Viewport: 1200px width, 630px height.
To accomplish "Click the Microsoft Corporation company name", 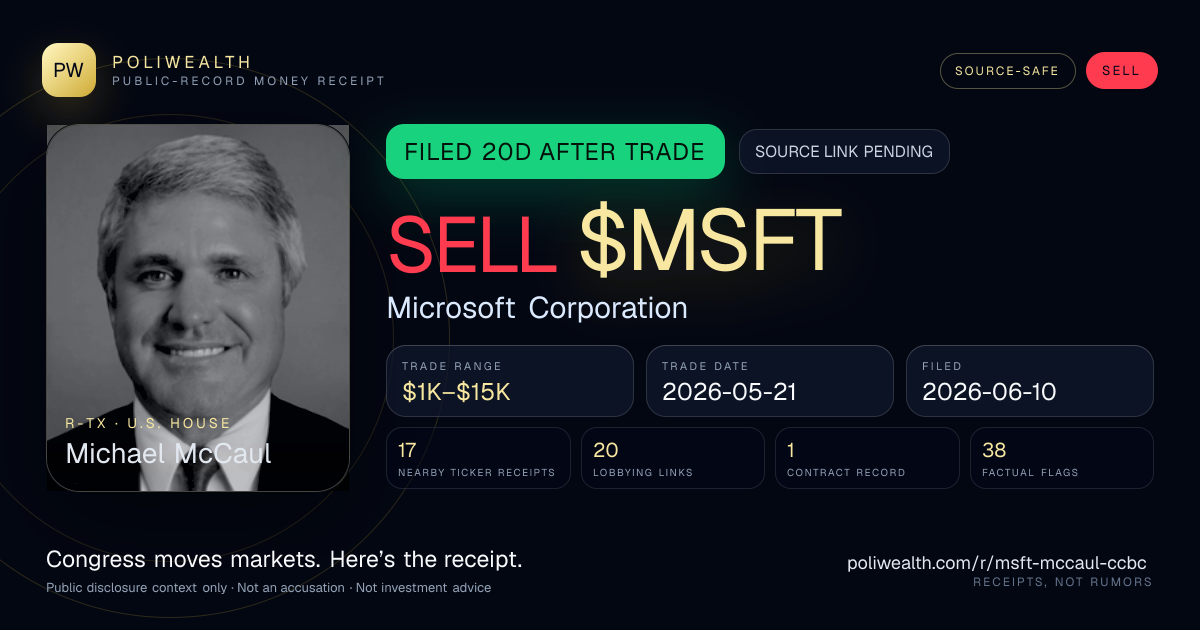I will pos(537,308).
